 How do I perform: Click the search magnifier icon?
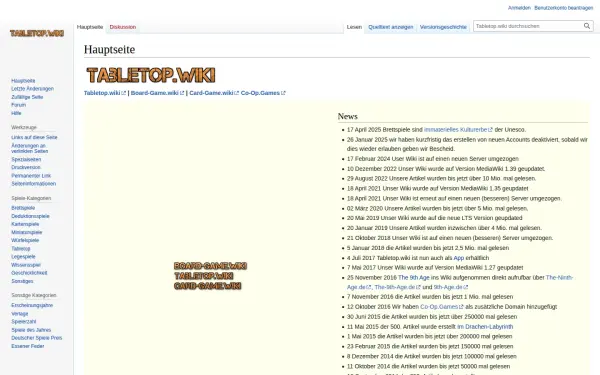587,26
